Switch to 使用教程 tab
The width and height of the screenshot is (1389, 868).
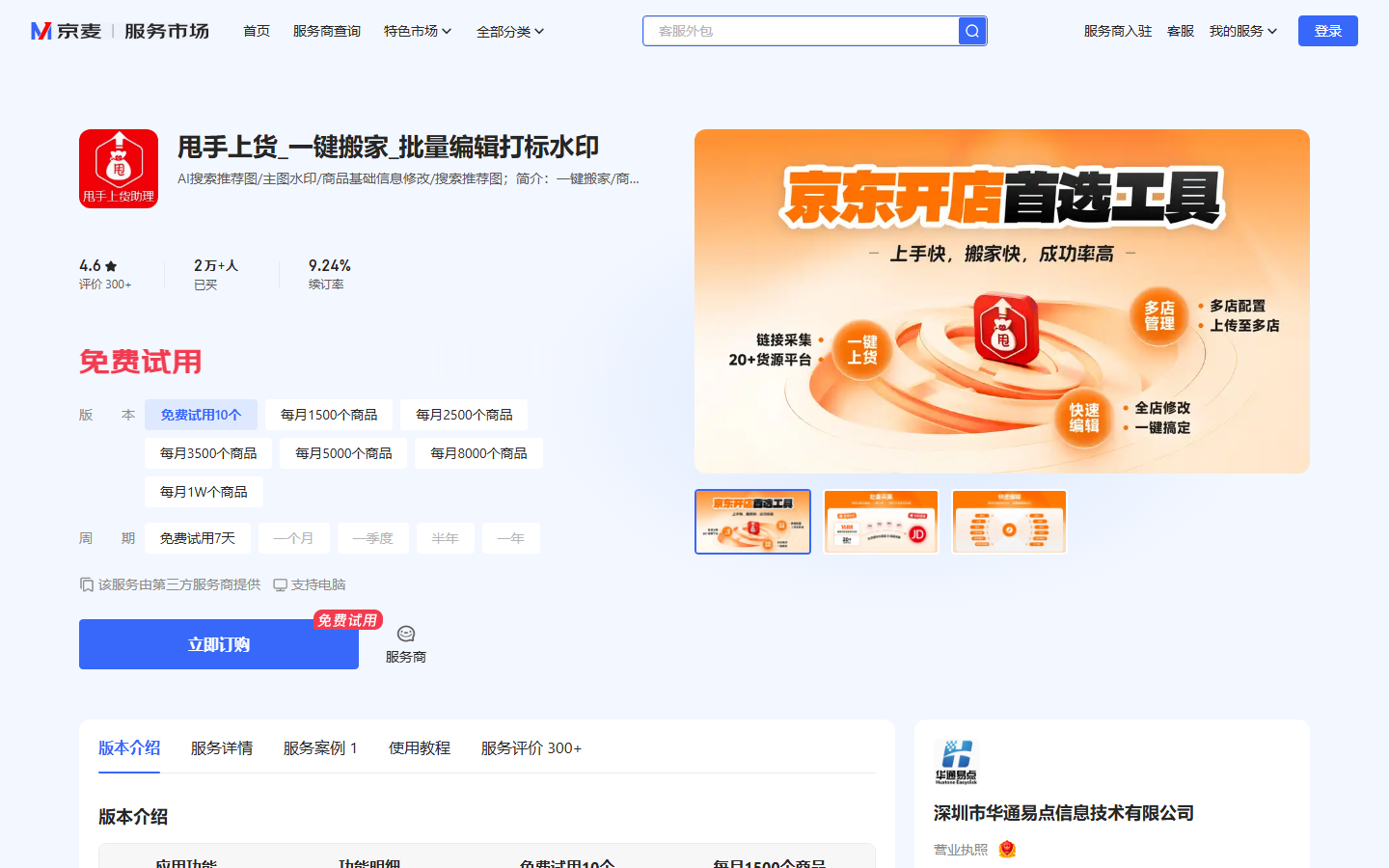pyautogui.click(x=420, y=748)
